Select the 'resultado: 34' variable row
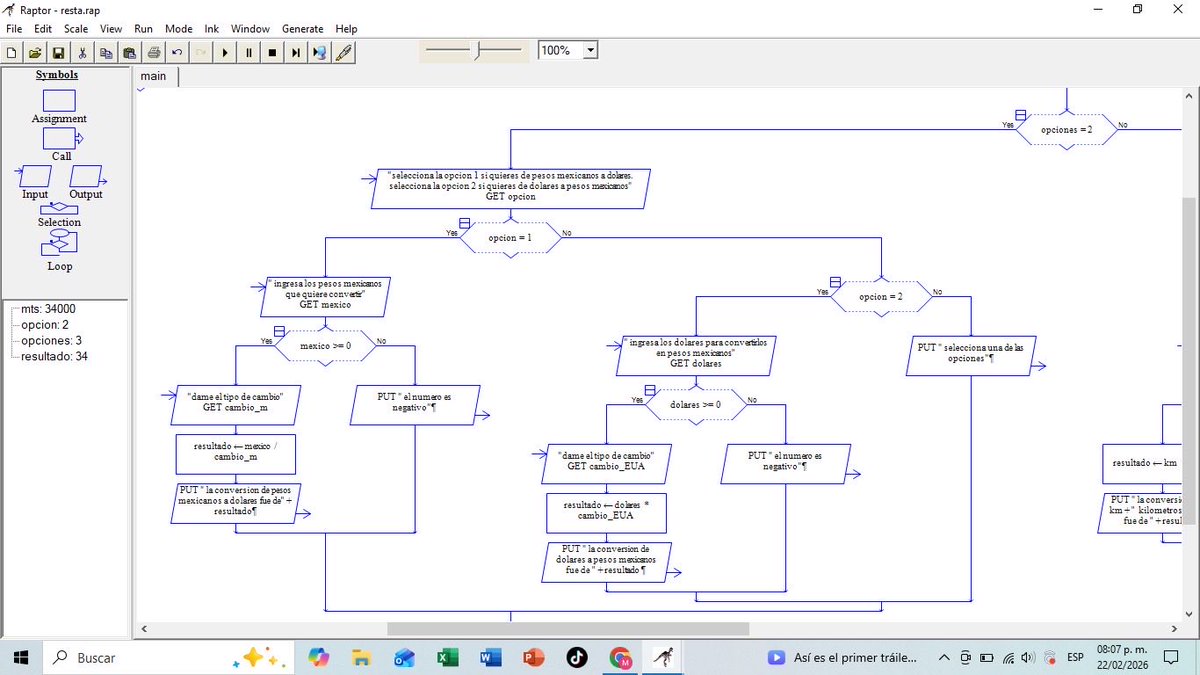This screenshot has width=1200, height=675. click(54, 356)
